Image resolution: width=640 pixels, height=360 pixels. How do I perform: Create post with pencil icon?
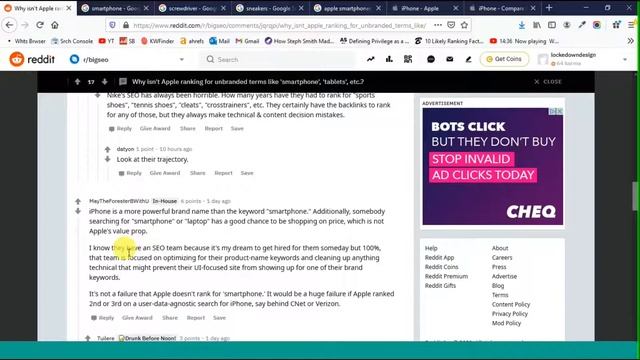468,59
